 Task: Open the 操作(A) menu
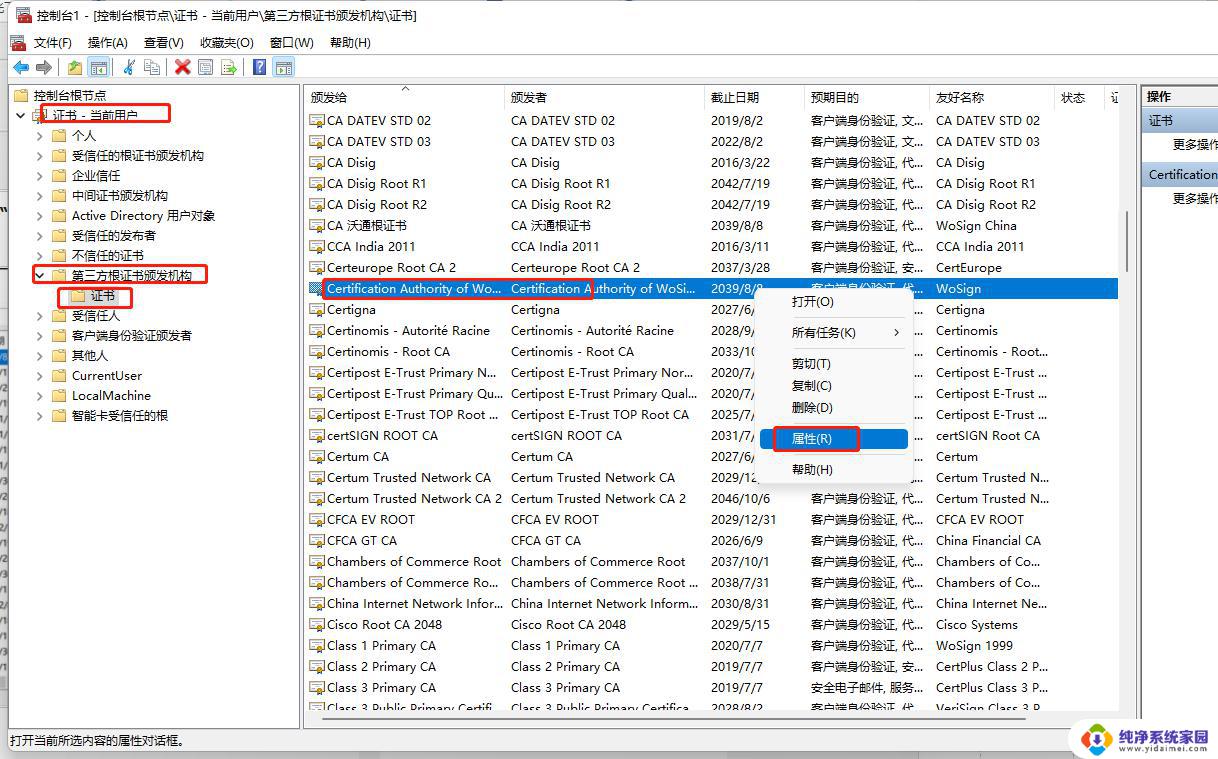(x=108, y=42)
